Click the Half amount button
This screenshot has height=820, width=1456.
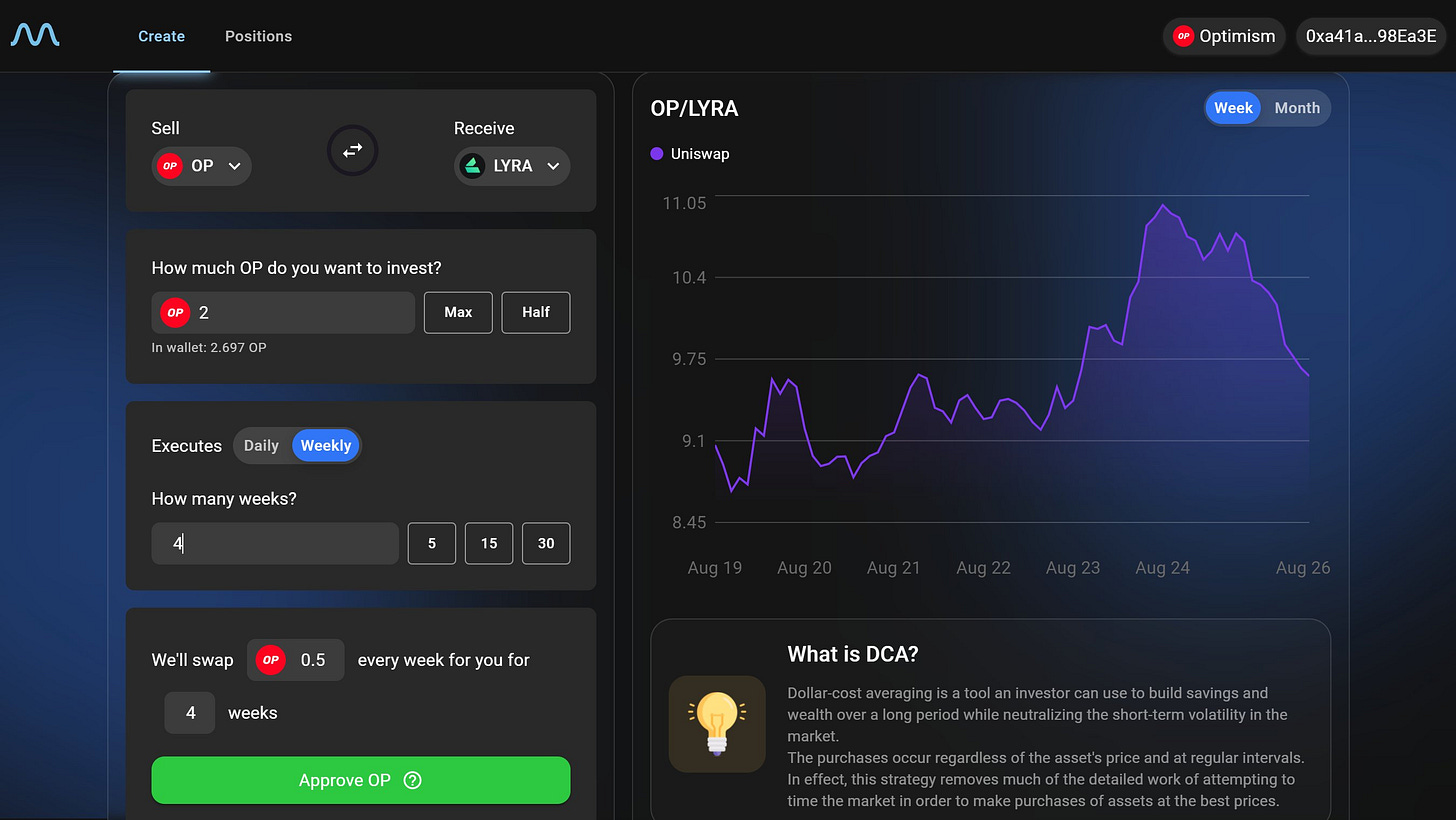[536, 312]
